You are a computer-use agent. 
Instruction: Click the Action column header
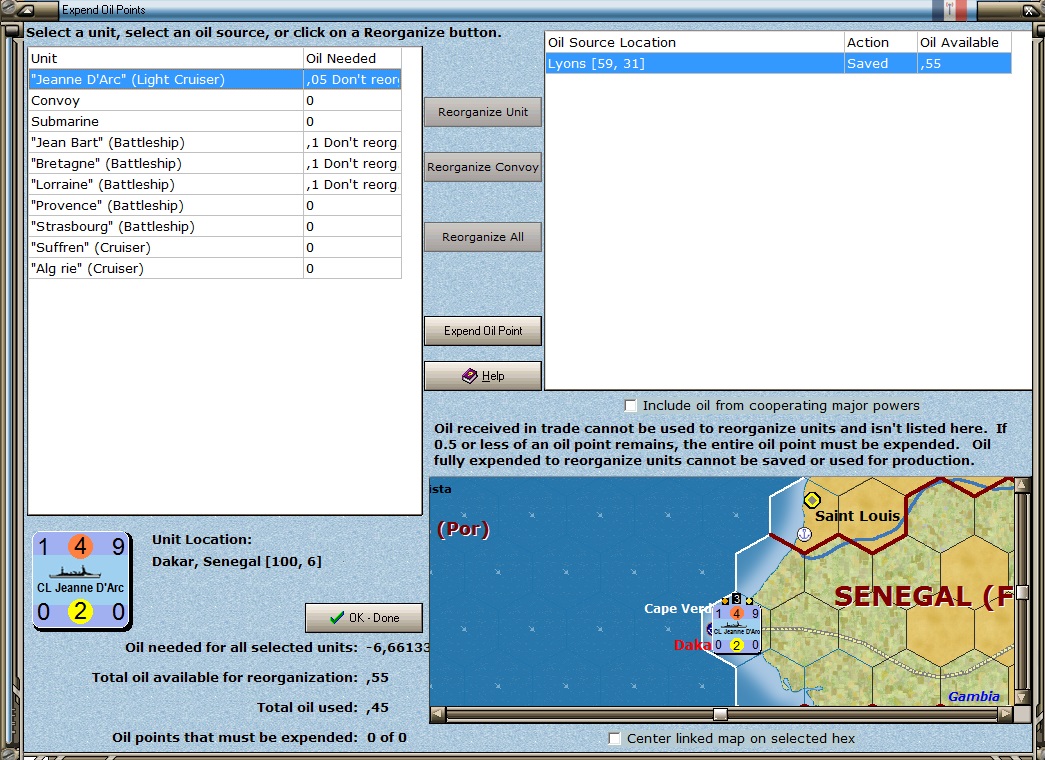880,43
